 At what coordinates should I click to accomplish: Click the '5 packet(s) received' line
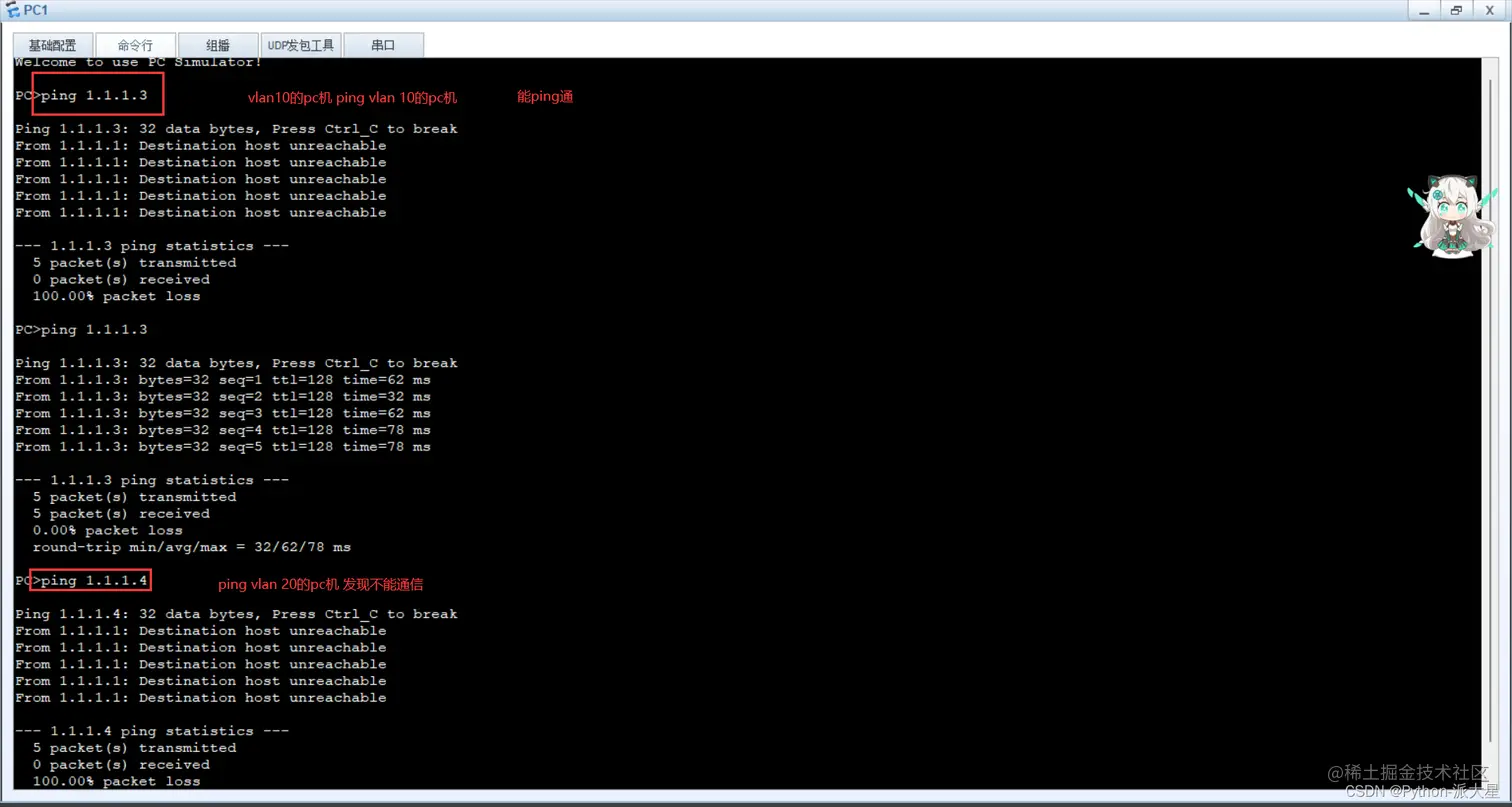click(121, 514)
